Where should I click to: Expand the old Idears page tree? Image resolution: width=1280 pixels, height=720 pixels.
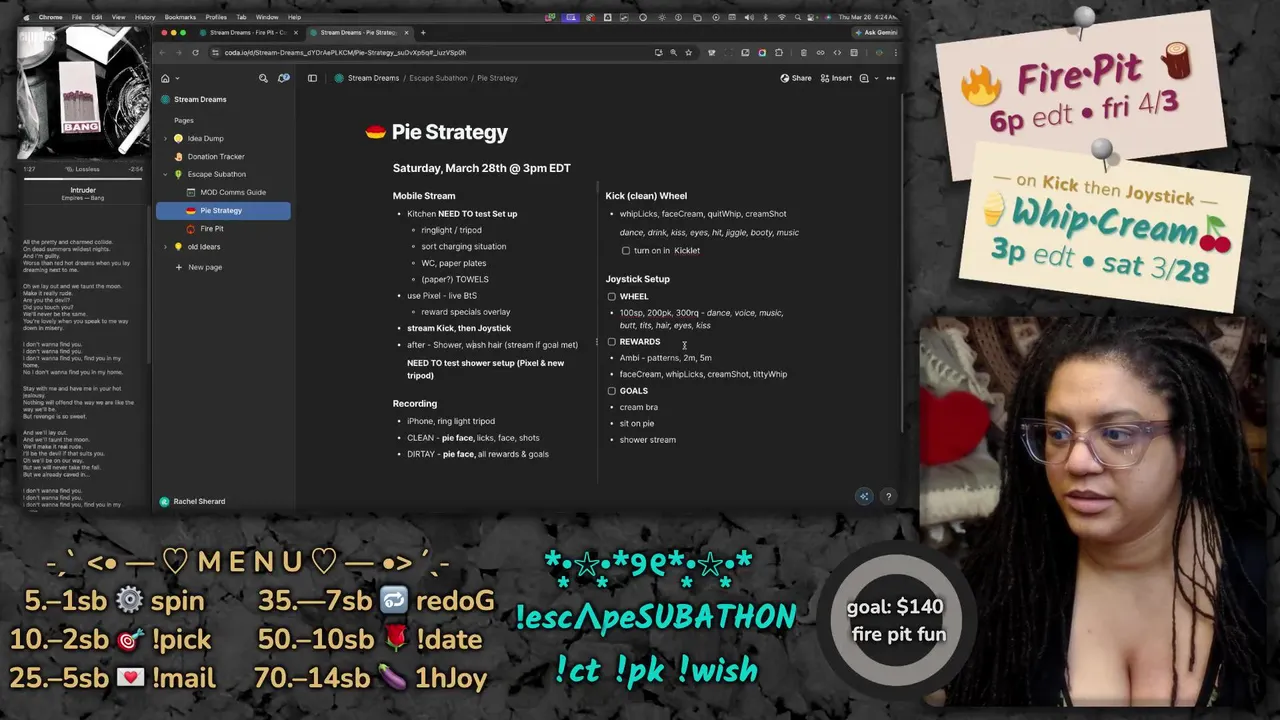[x=165, y=246]
